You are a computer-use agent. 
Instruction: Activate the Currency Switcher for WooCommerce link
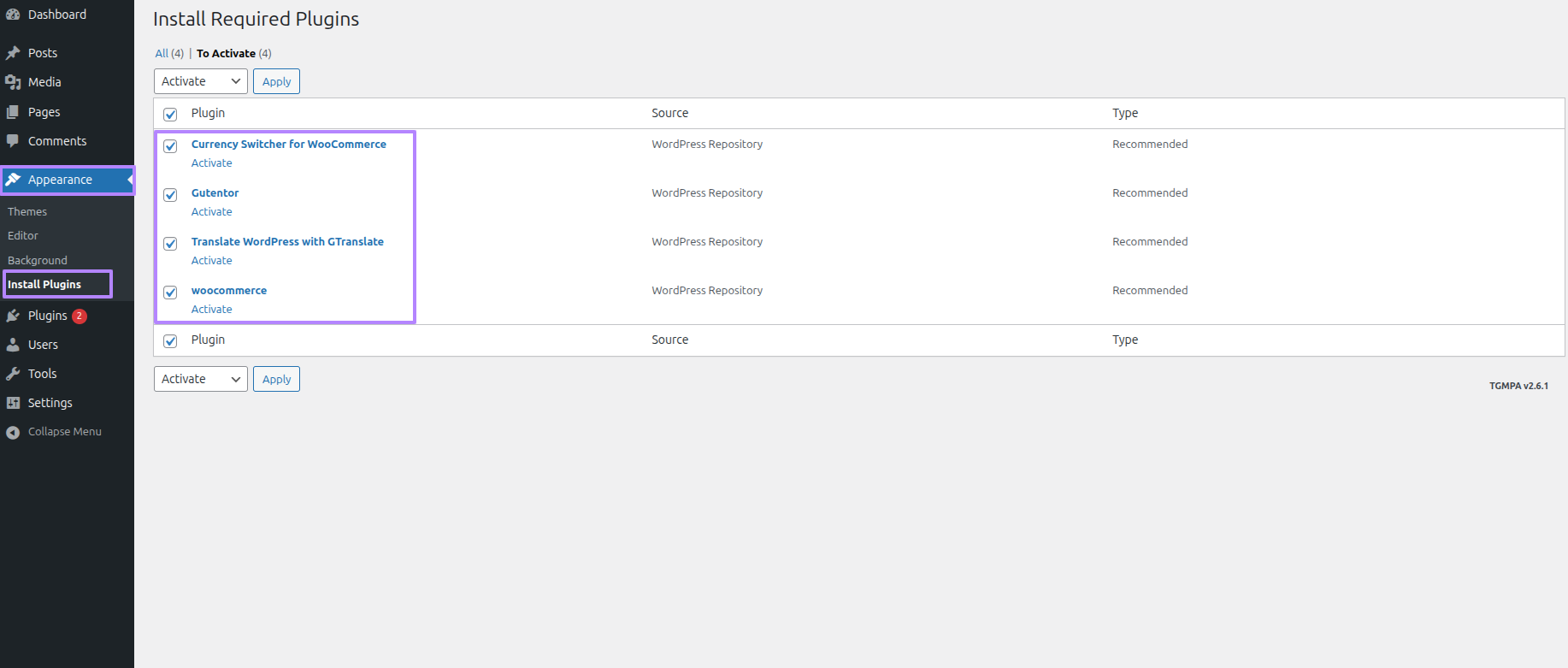coord(211,163)
